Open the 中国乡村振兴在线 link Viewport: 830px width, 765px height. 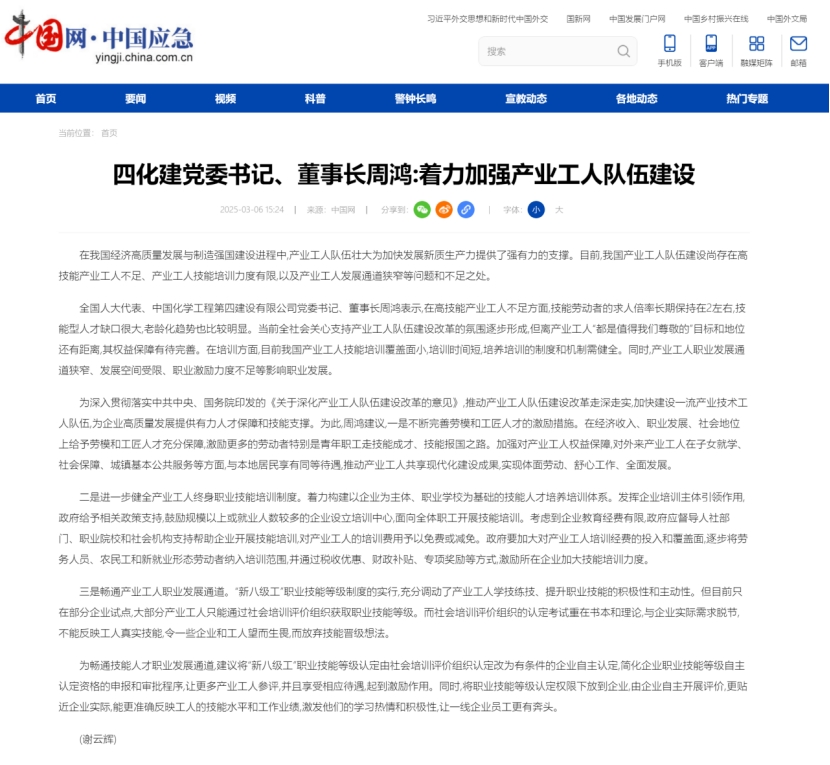tap(716, 19)
